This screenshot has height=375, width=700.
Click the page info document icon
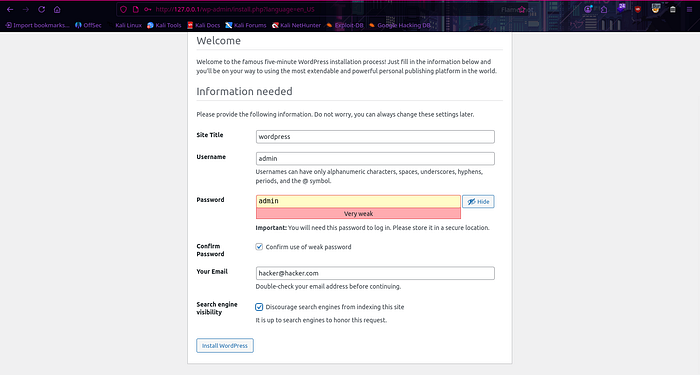tap(136, 9)
